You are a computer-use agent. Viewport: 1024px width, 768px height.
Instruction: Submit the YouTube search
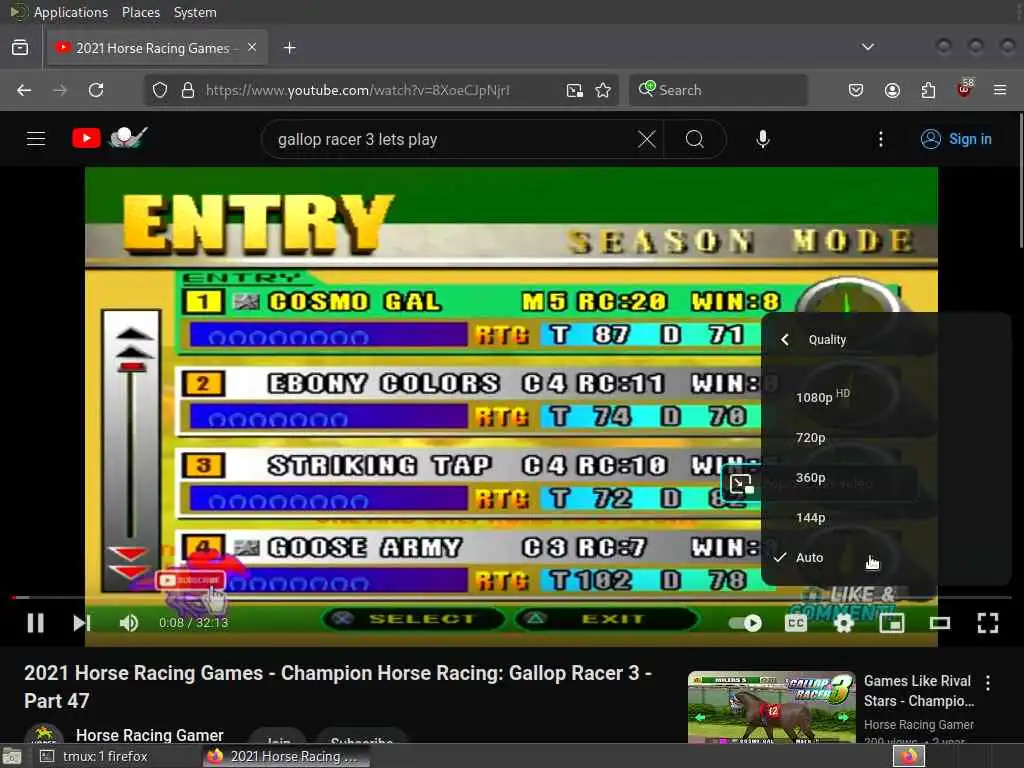point(695,138)
